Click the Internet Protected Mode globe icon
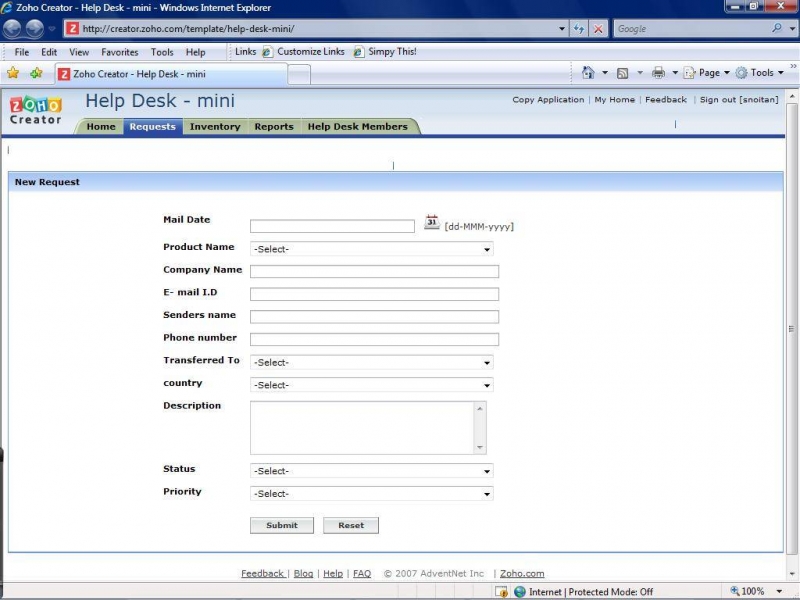The width and height of the screenshot is (800, 600). click(521, 591)
